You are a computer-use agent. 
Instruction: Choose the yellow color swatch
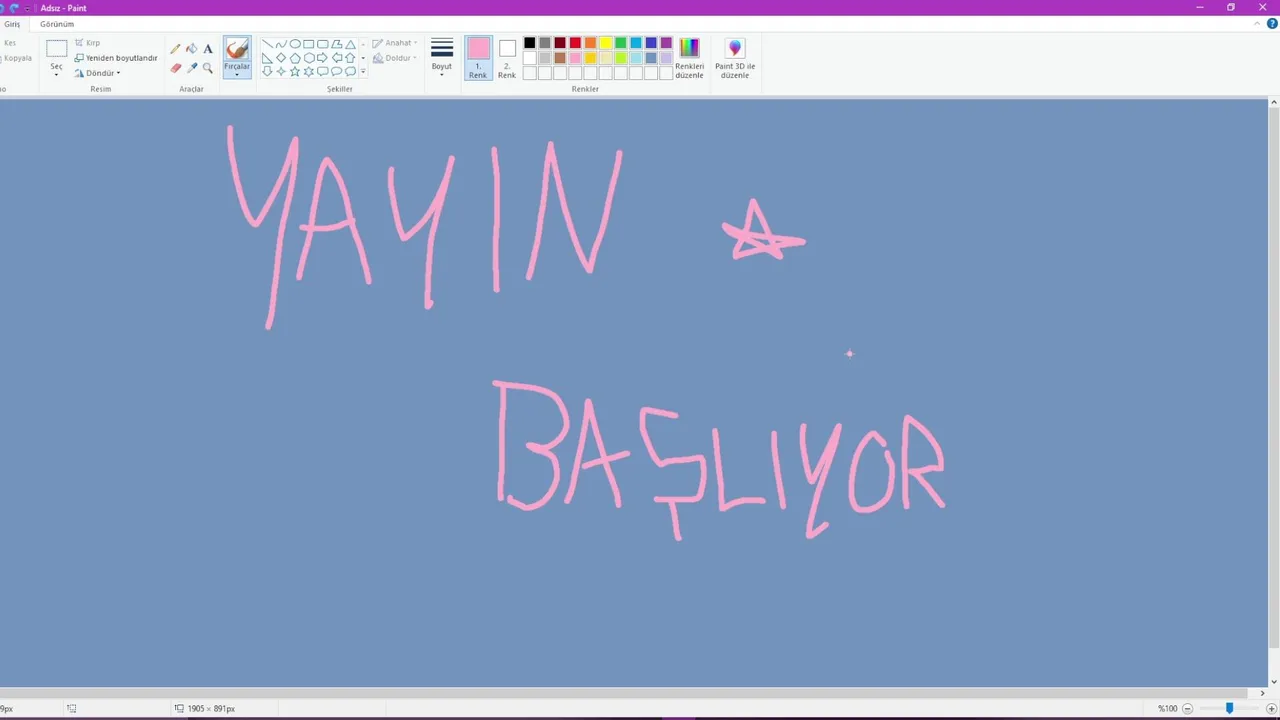click(x=606, y=43)
